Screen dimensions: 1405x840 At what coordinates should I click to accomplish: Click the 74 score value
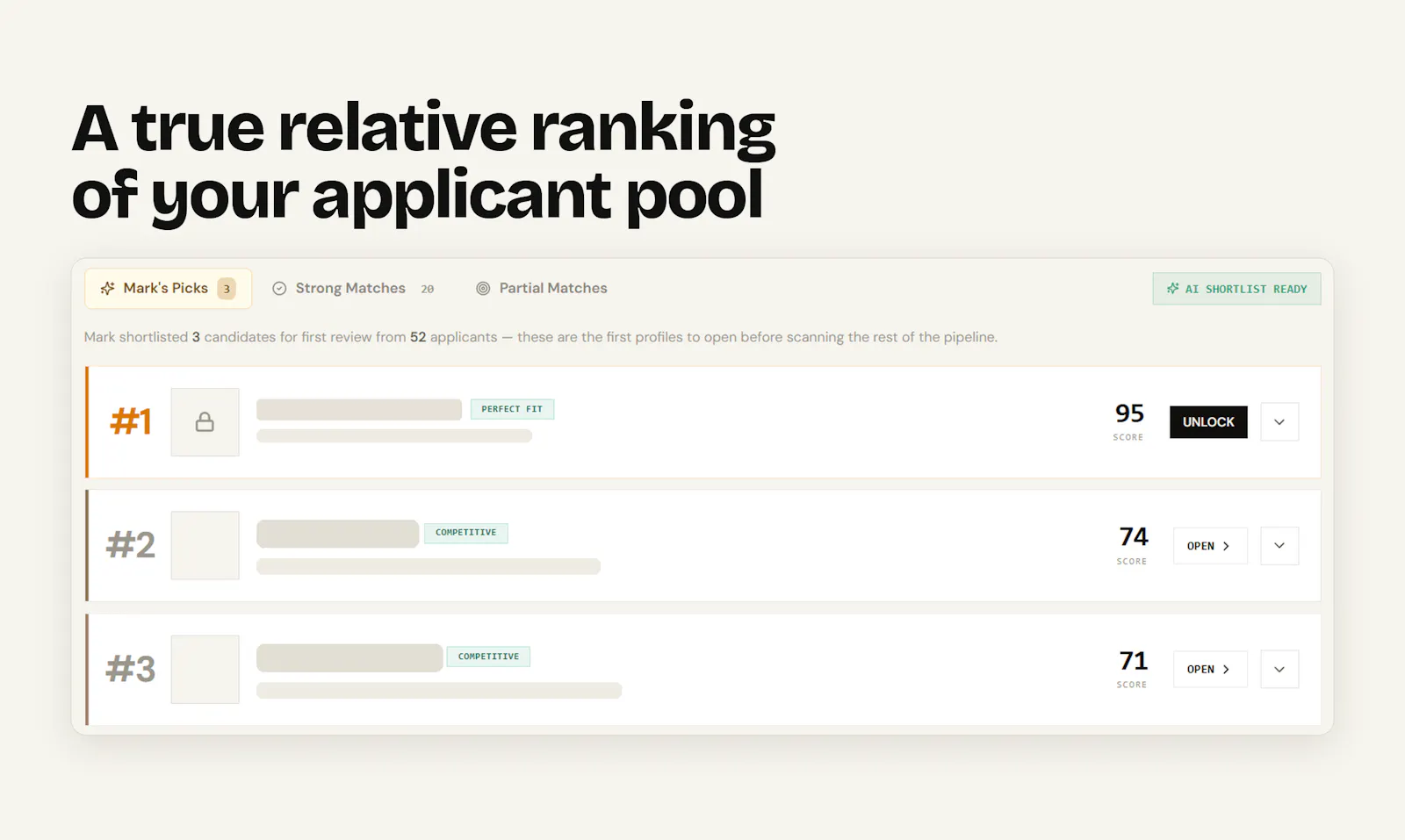[x=1134, y=537]
